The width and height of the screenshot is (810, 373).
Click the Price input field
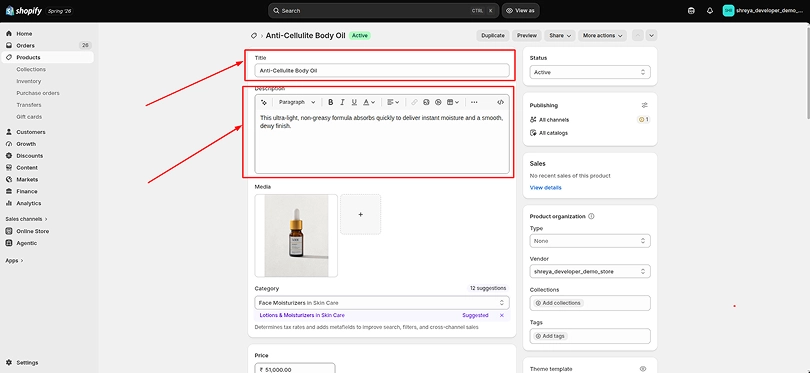pos(295,369)
